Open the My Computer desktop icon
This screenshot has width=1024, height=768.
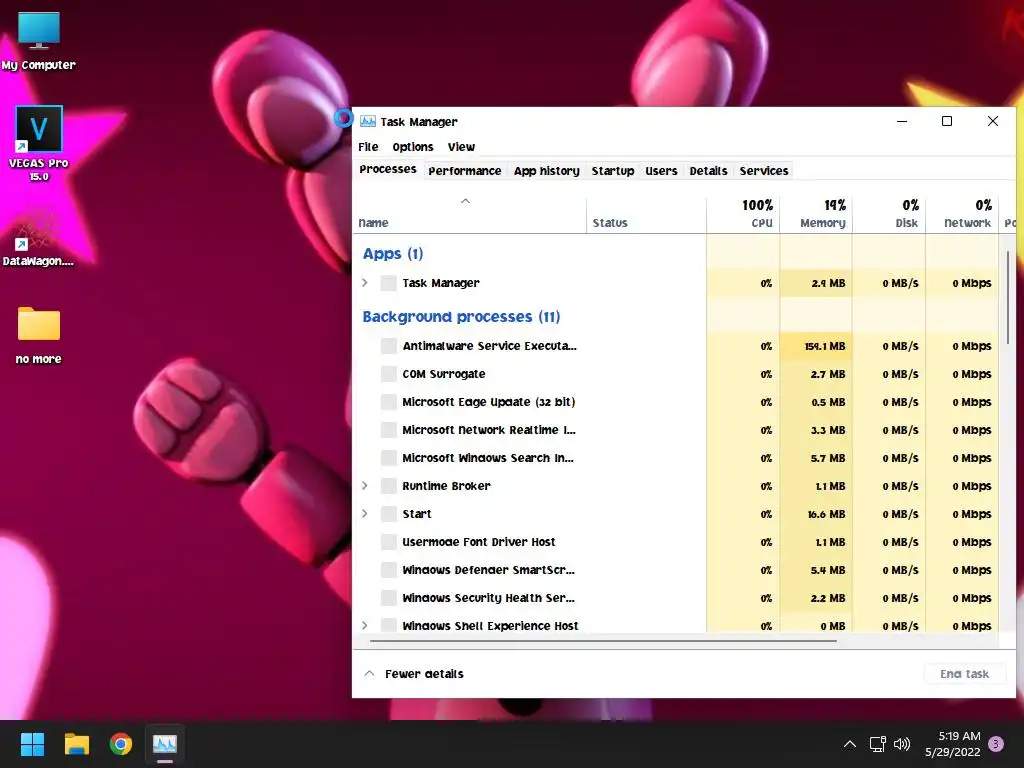point(39,40)
